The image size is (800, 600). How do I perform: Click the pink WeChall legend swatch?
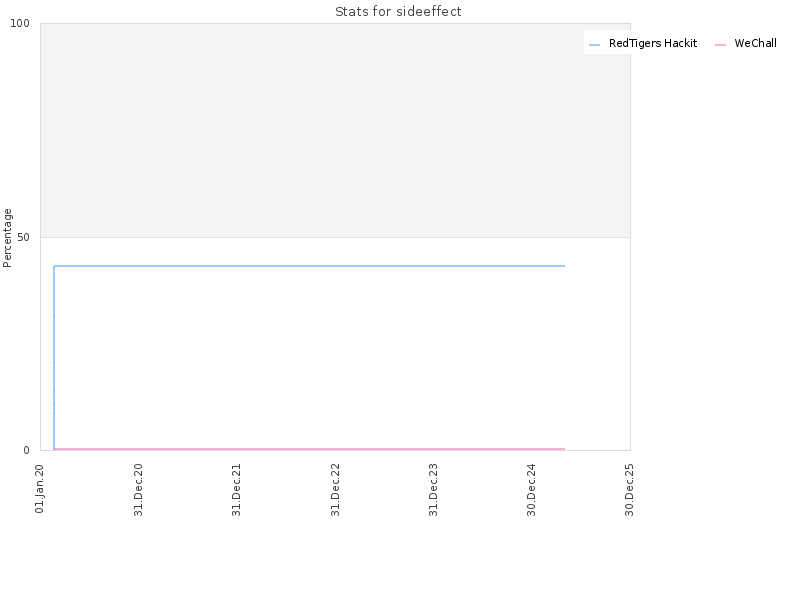click(x=720, y=45)
